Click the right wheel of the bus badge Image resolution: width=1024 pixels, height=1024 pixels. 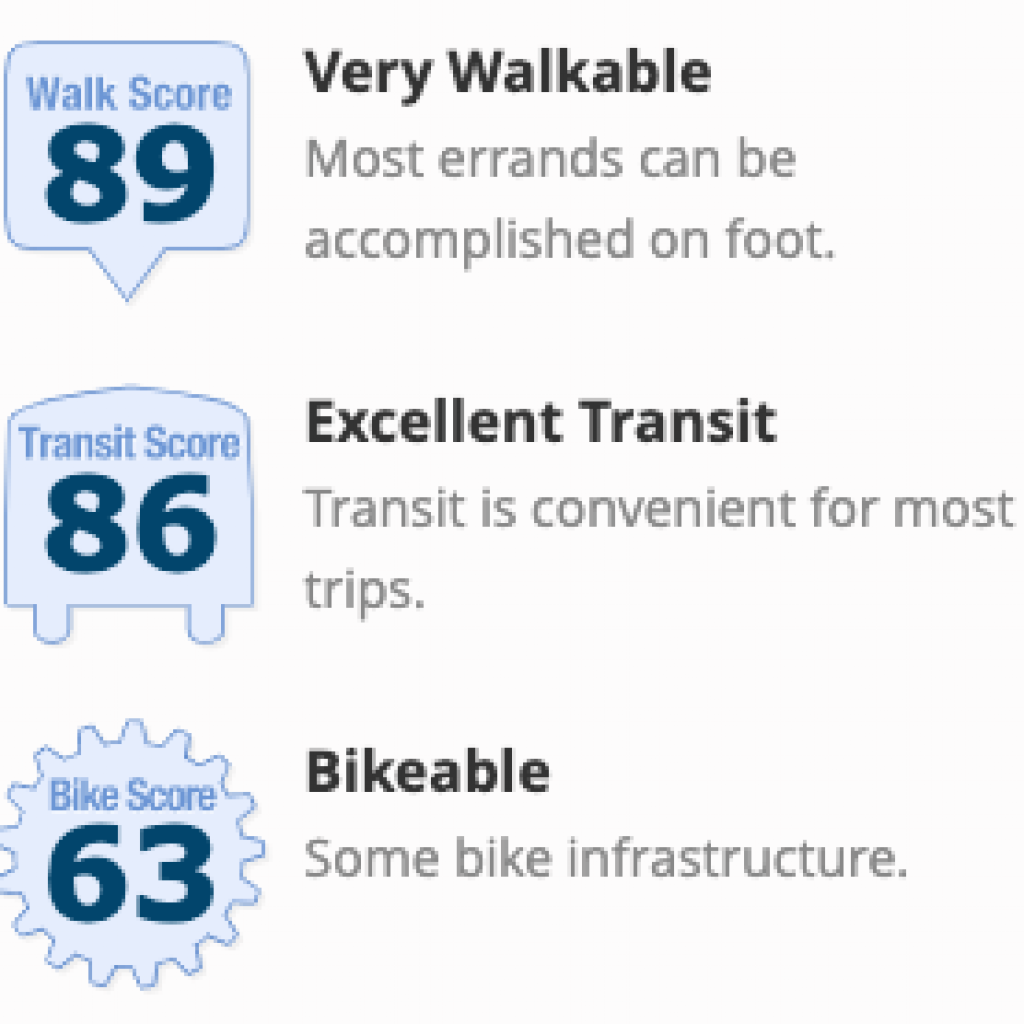[x=206, y=624]
